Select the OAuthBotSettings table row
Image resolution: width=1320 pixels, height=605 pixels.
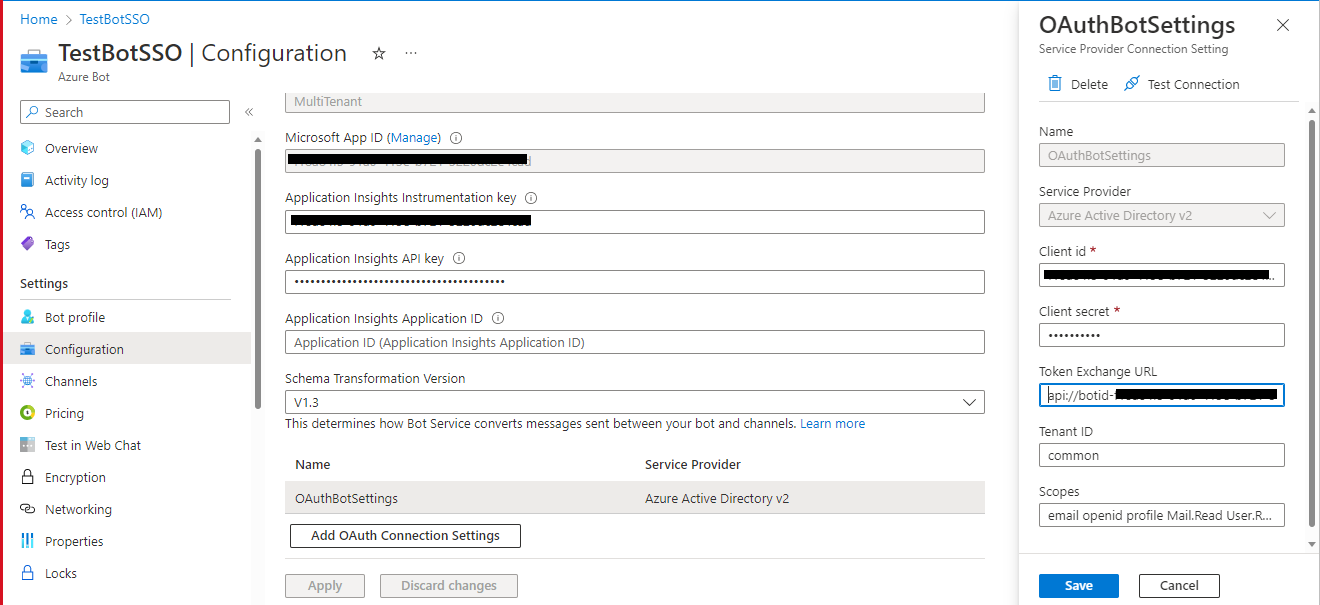635,497
